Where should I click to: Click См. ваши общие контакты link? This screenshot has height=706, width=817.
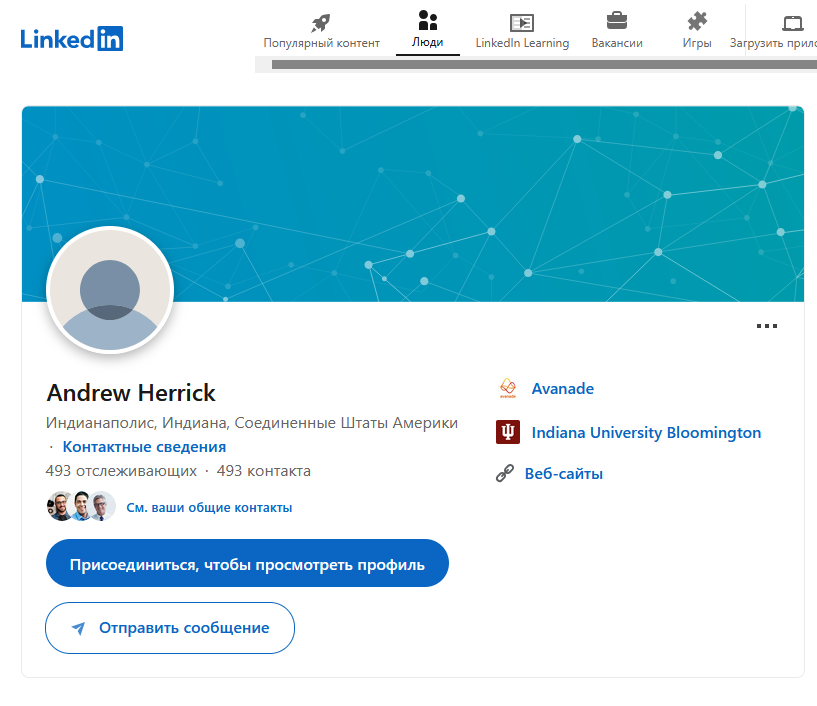click(x=209, y=508)
